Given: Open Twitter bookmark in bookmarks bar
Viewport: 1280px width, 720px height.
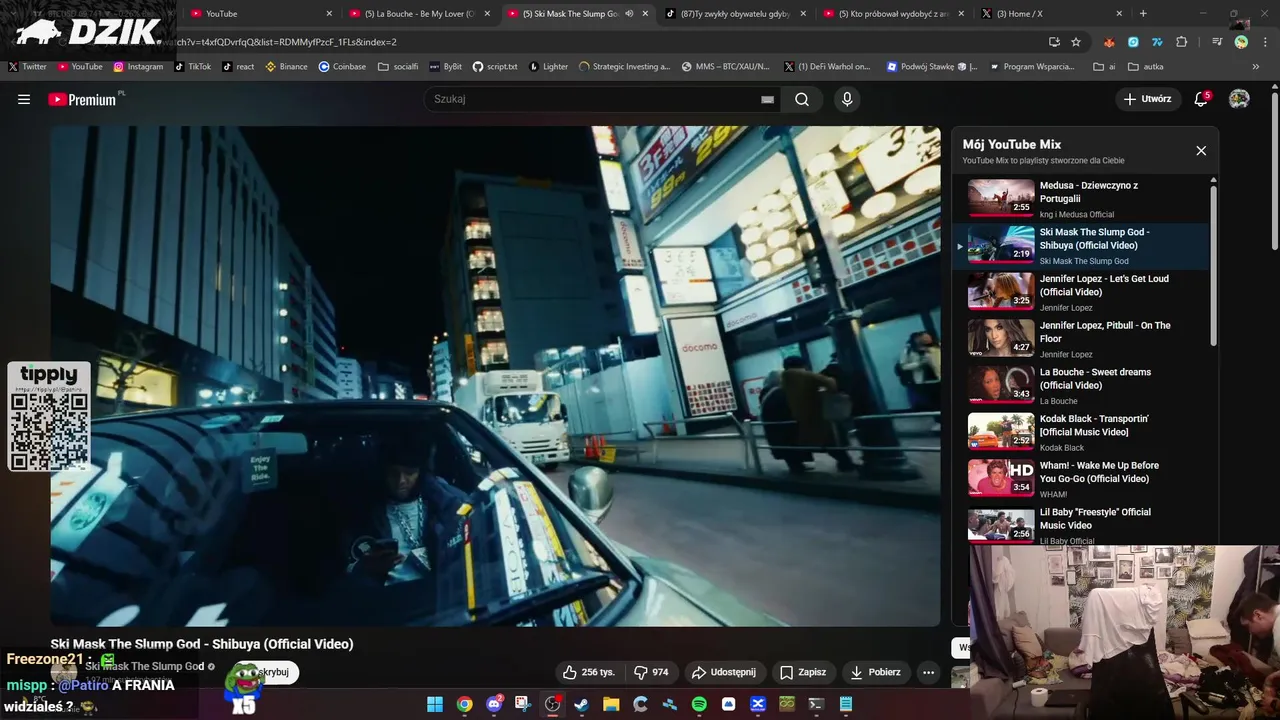Looking at the screenshot, I should click(x=28, y=67).
